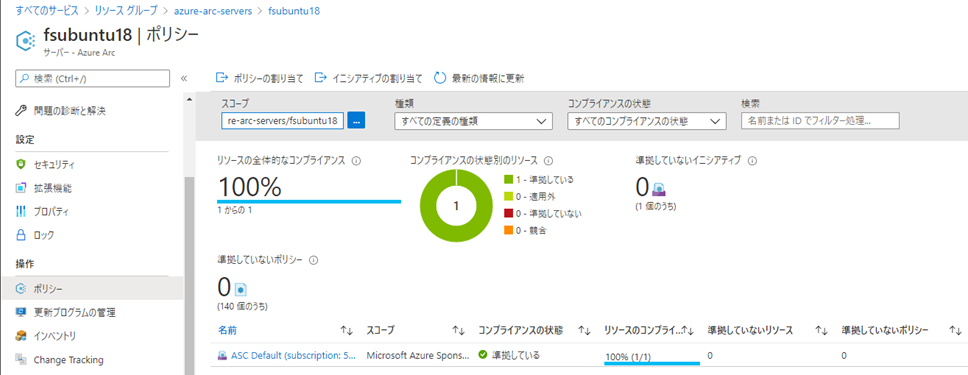968x375 pixels.
Task: Click the 更新プログラムの管理 icon
Action: (x=21, y=312)
